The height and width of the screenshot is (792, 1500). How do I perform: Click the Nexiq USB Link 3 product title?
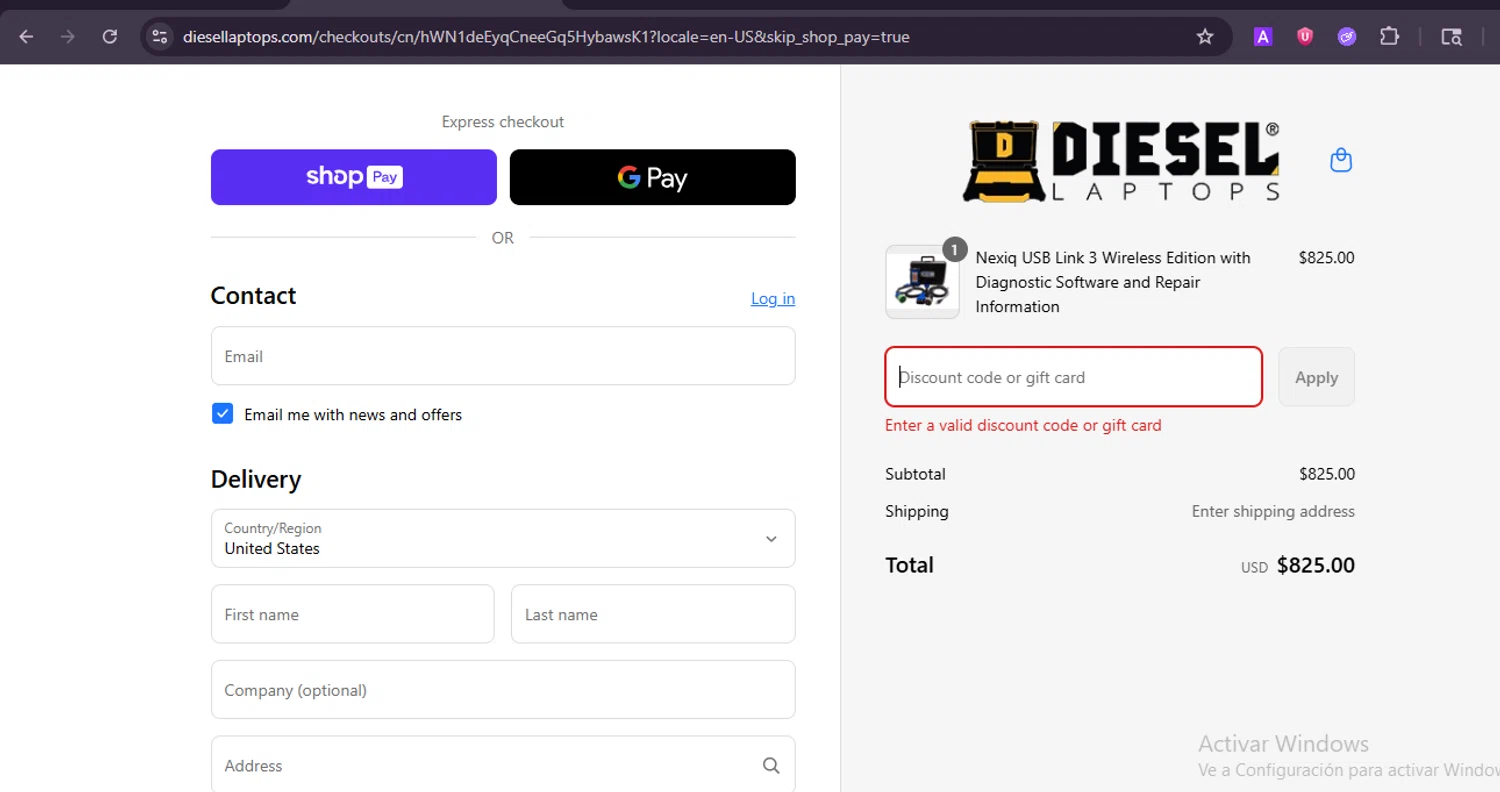tap(1113, 282)
